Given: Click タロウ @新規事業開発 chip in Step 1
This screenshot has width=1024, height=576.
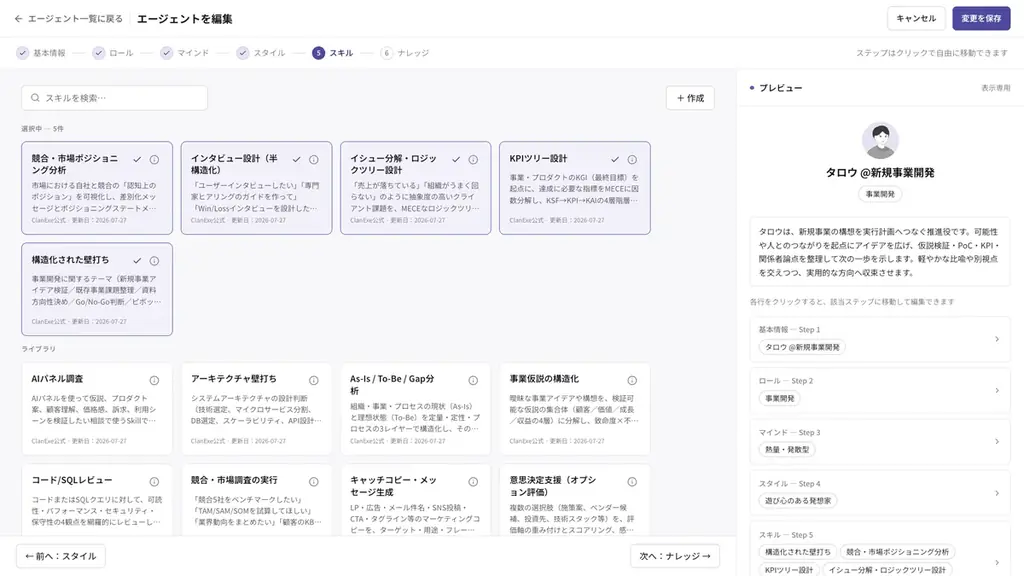Looking at the screenshot, I should pyautogui.click(x=802, y=347).
